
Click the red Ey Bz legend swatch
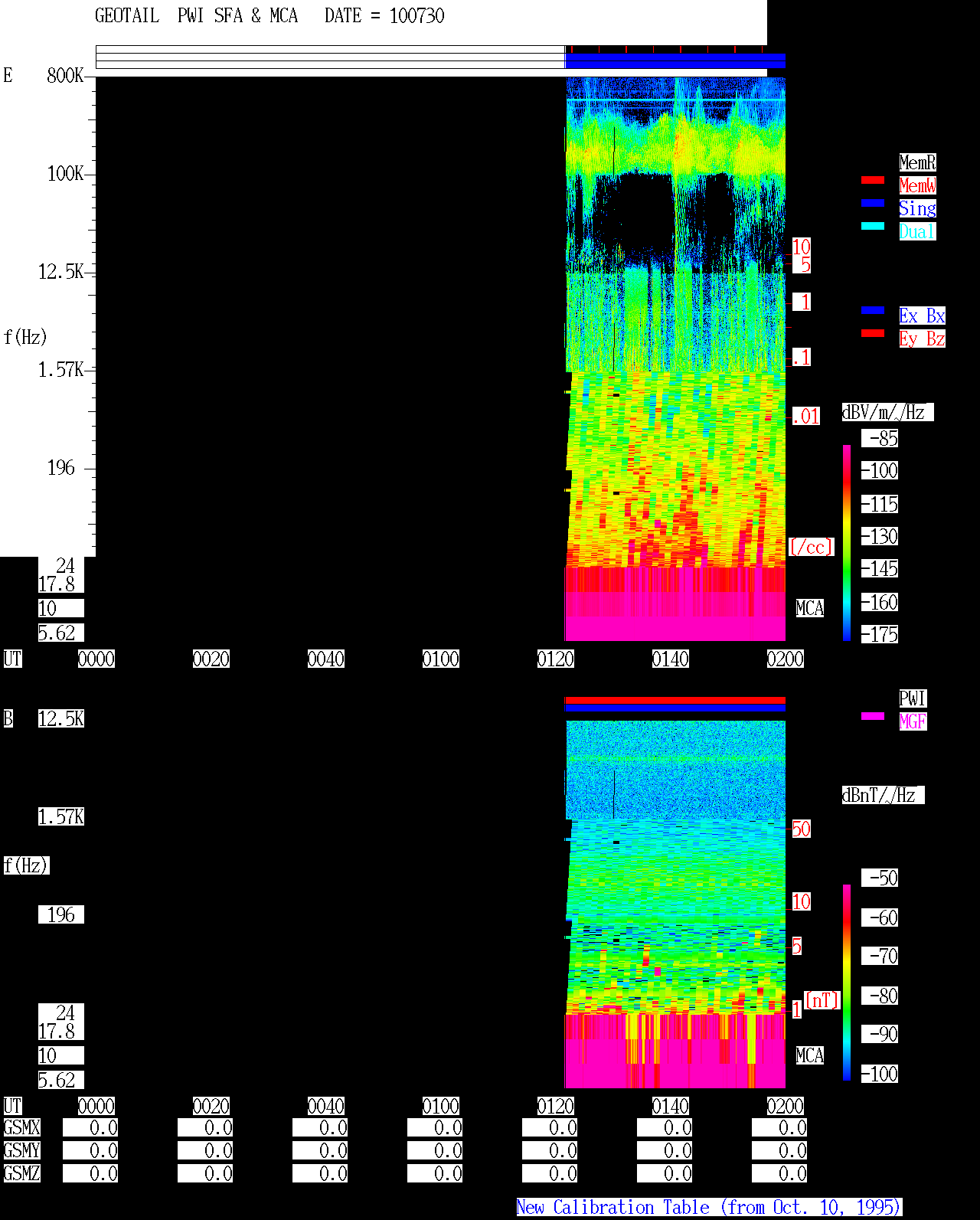pyautogui.click(x=873, y=333)
